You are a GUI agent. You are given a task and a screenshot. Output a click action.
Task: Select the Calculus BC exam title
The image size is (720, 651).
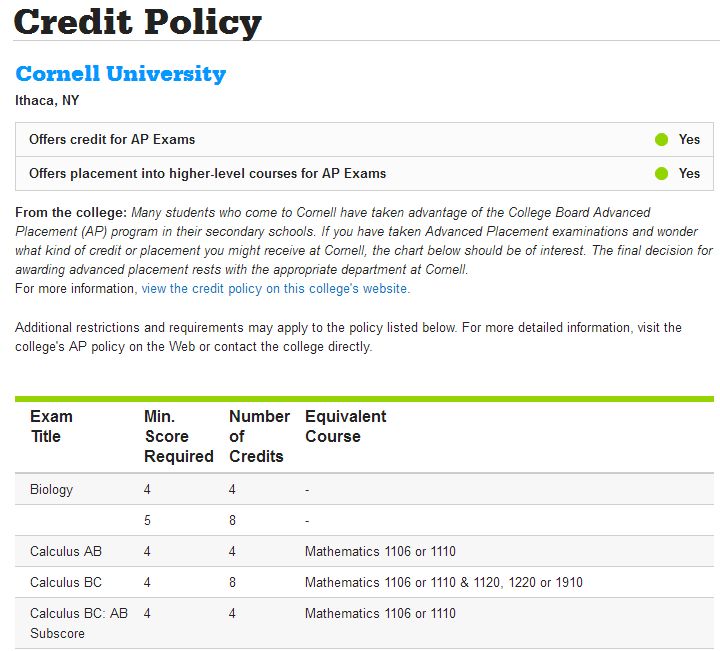click(66, 582)
